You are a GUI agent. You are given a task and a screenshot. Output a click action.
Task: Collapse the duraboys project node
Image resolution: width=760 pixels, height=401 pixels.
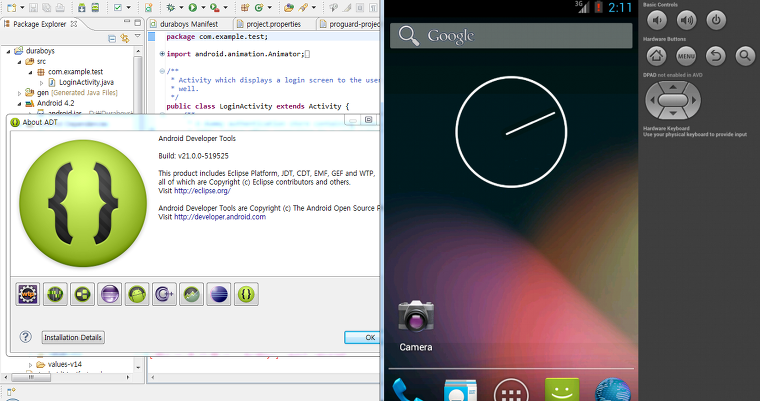8,51
